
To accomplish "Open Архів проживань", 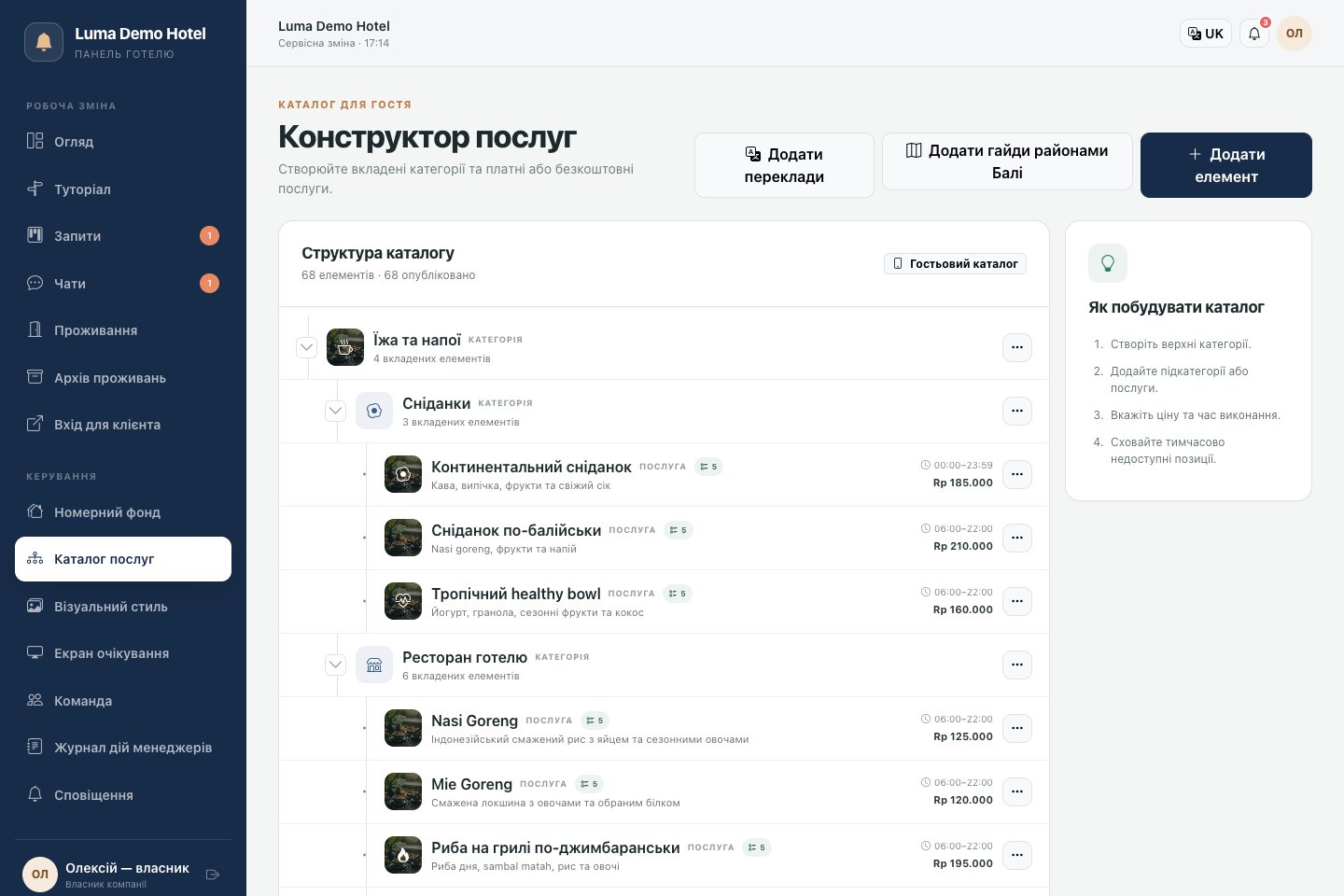I will coord(123,377).
